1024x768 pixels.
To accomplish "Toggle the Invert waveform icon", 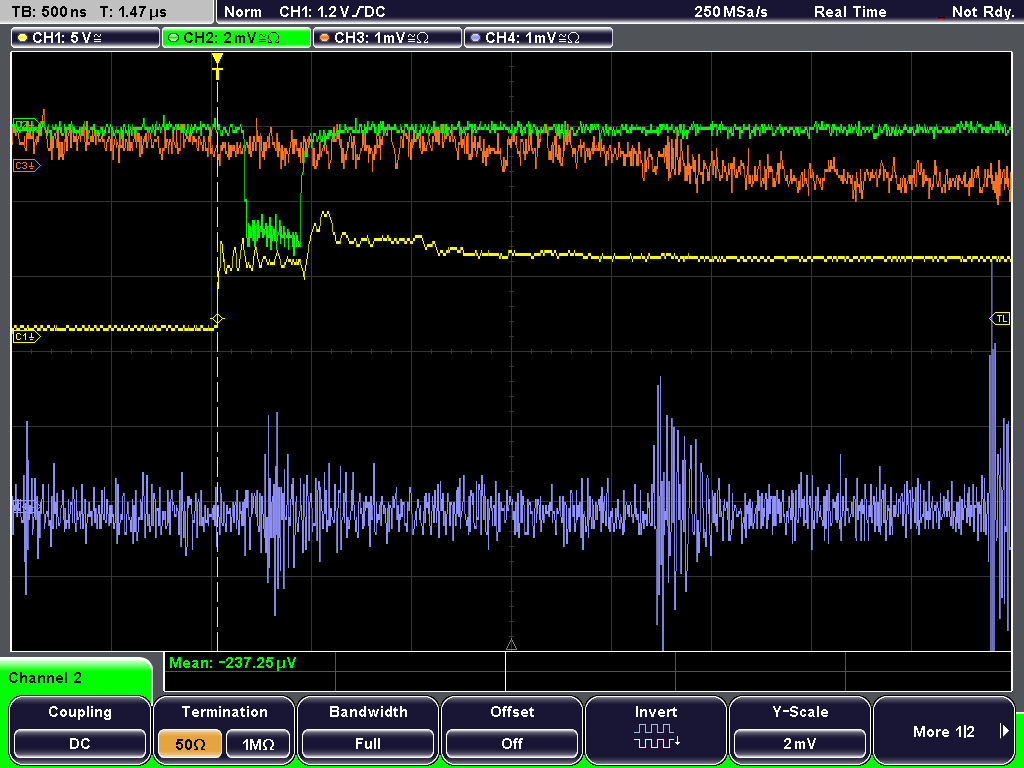I will [x=656, y=735].
